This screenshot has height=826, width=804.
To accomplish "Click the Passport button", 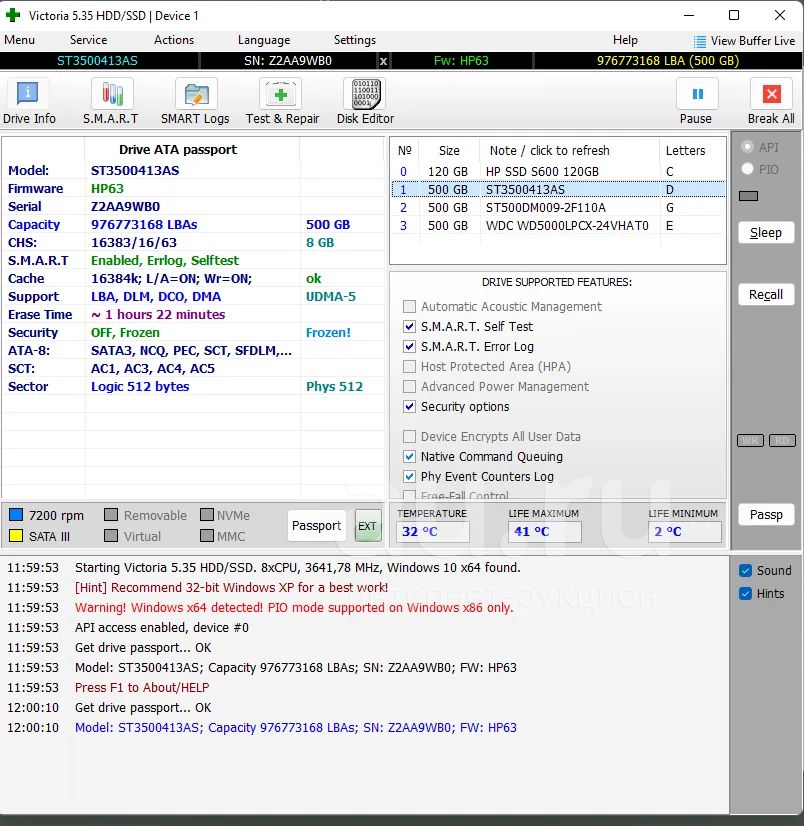I will 317,526.
